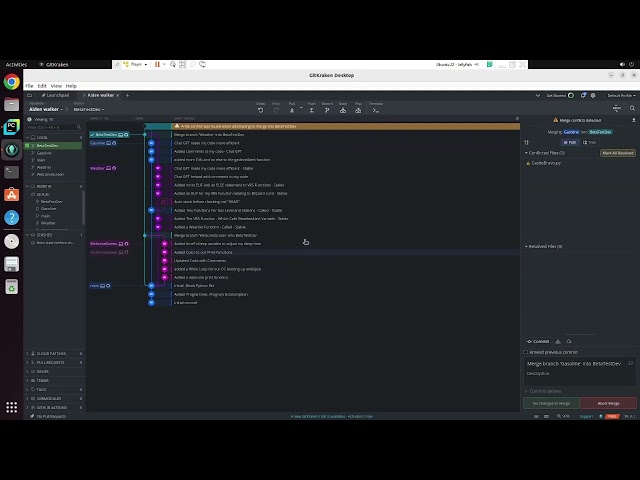Click the search icon in the branch filter box
Viewport: 640px width, 480px height.
(79, 127)
